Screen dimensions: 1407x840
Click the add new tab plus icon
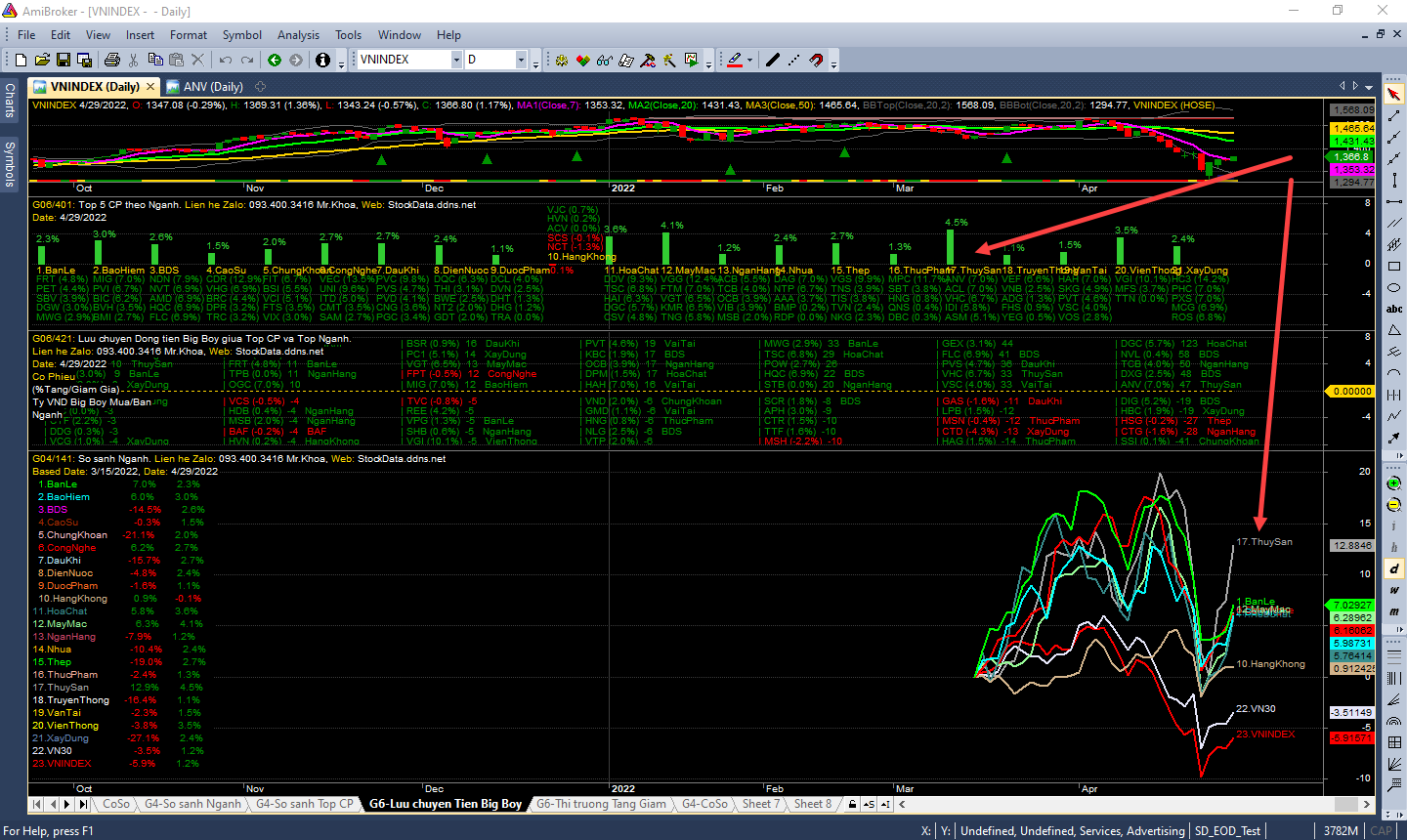(x=260, y=87)
